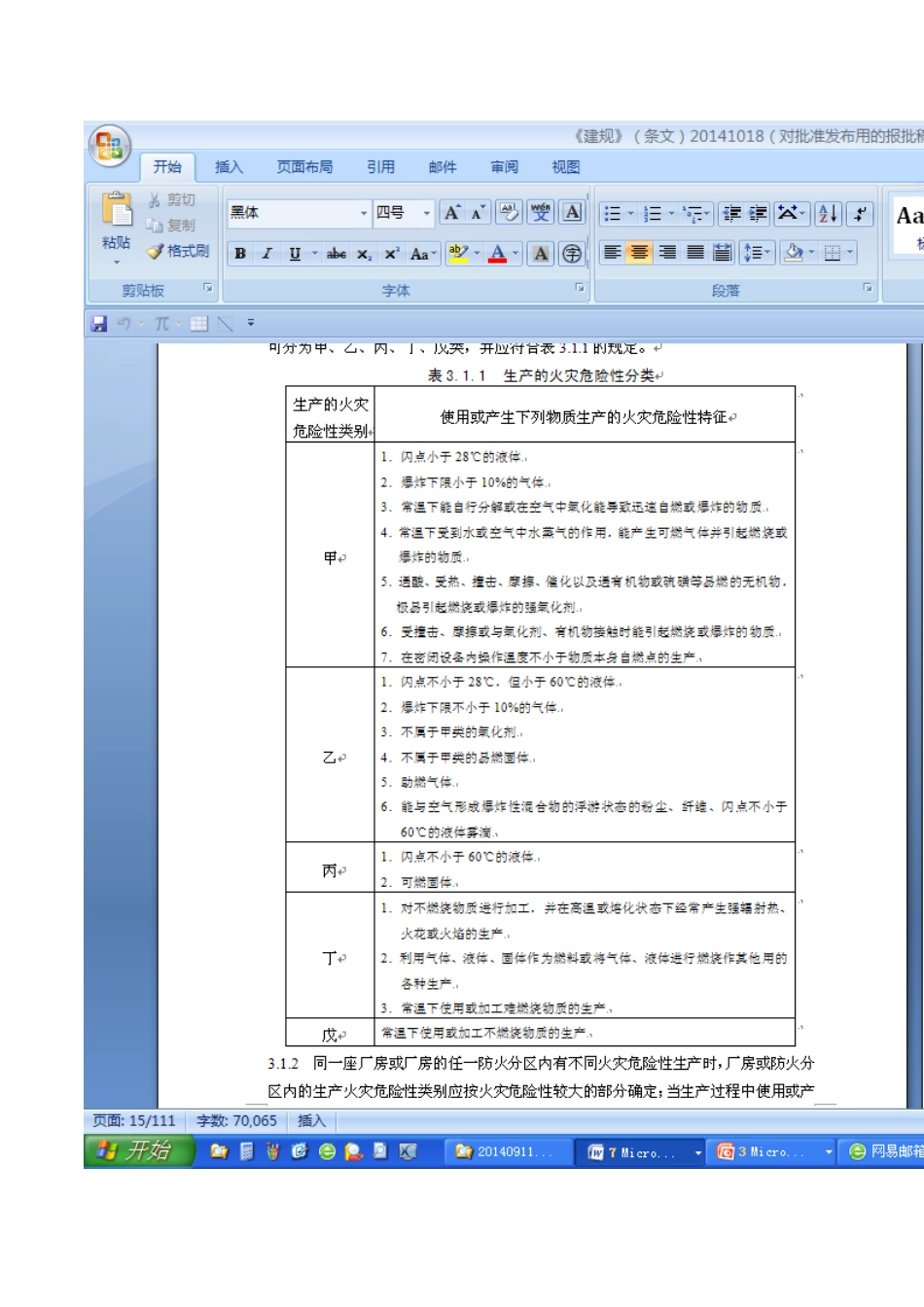Open the 引用 (References) tab
The width and height of the screenshot is (924, 1307).
pyautogui.click(x=380, y=167)
